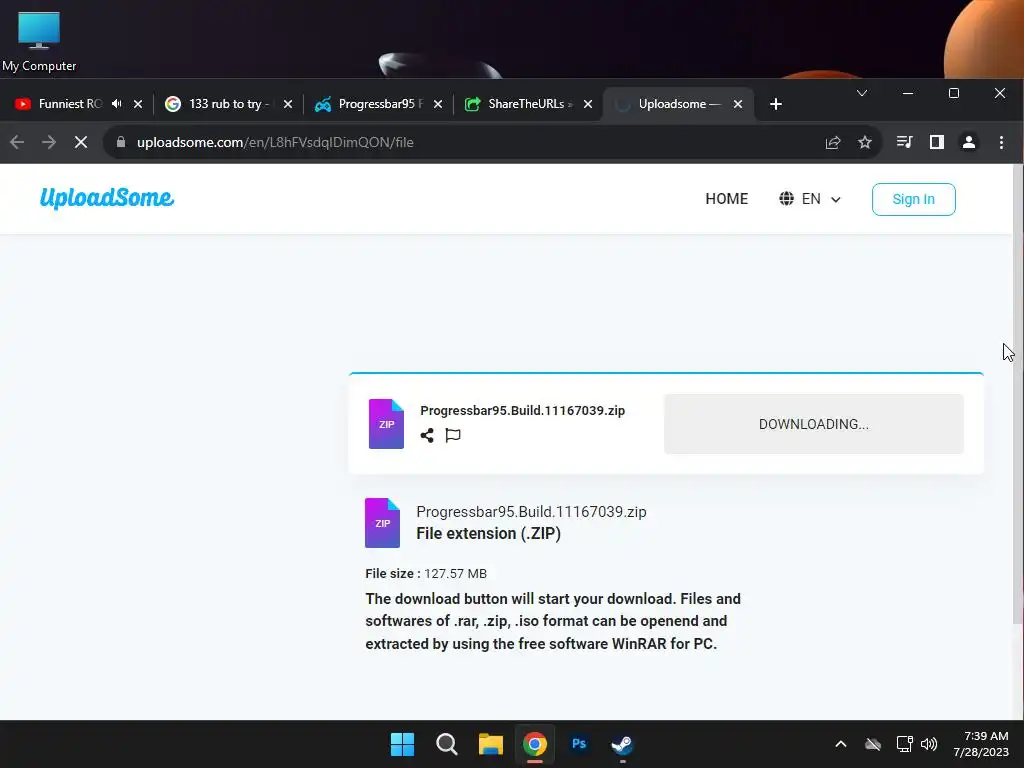Open Chrome three-dot menu
The image size is (1024, 768).
[x=1001, y=142]
